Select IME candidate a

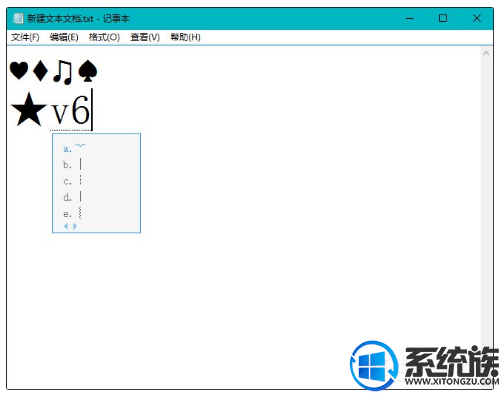74,148
